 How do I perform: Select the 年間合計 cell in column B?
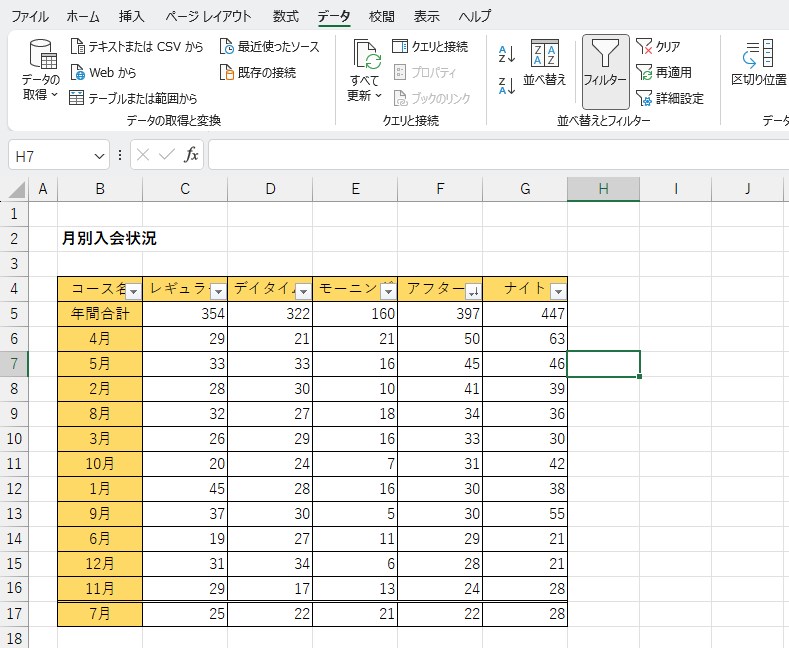pyautogui.click(x=100, y=313)
